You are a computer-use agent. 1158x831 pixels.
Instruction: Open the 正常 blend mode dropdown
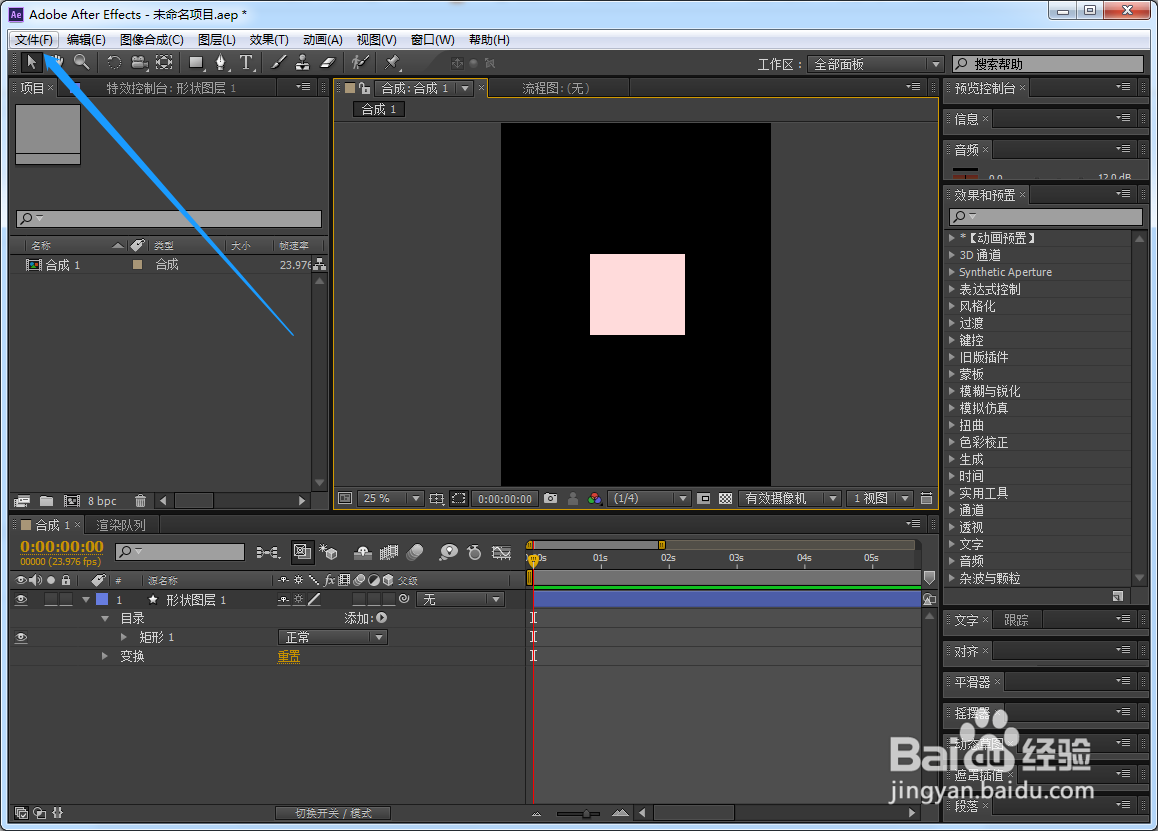(332, 637)
